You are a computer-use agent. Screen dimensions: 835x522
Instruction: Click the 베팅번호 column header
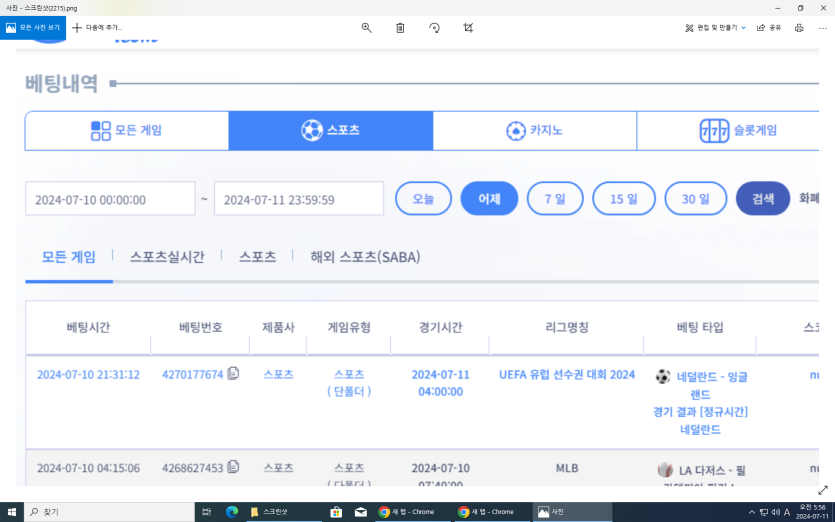point(200,327)
